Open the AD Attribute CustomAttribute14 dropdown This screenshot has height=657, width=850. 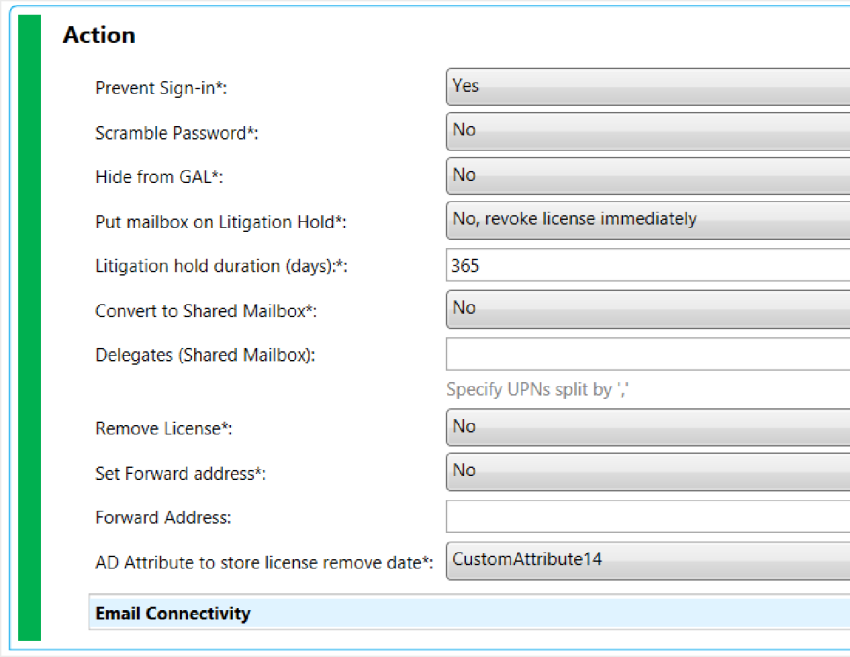648,561
